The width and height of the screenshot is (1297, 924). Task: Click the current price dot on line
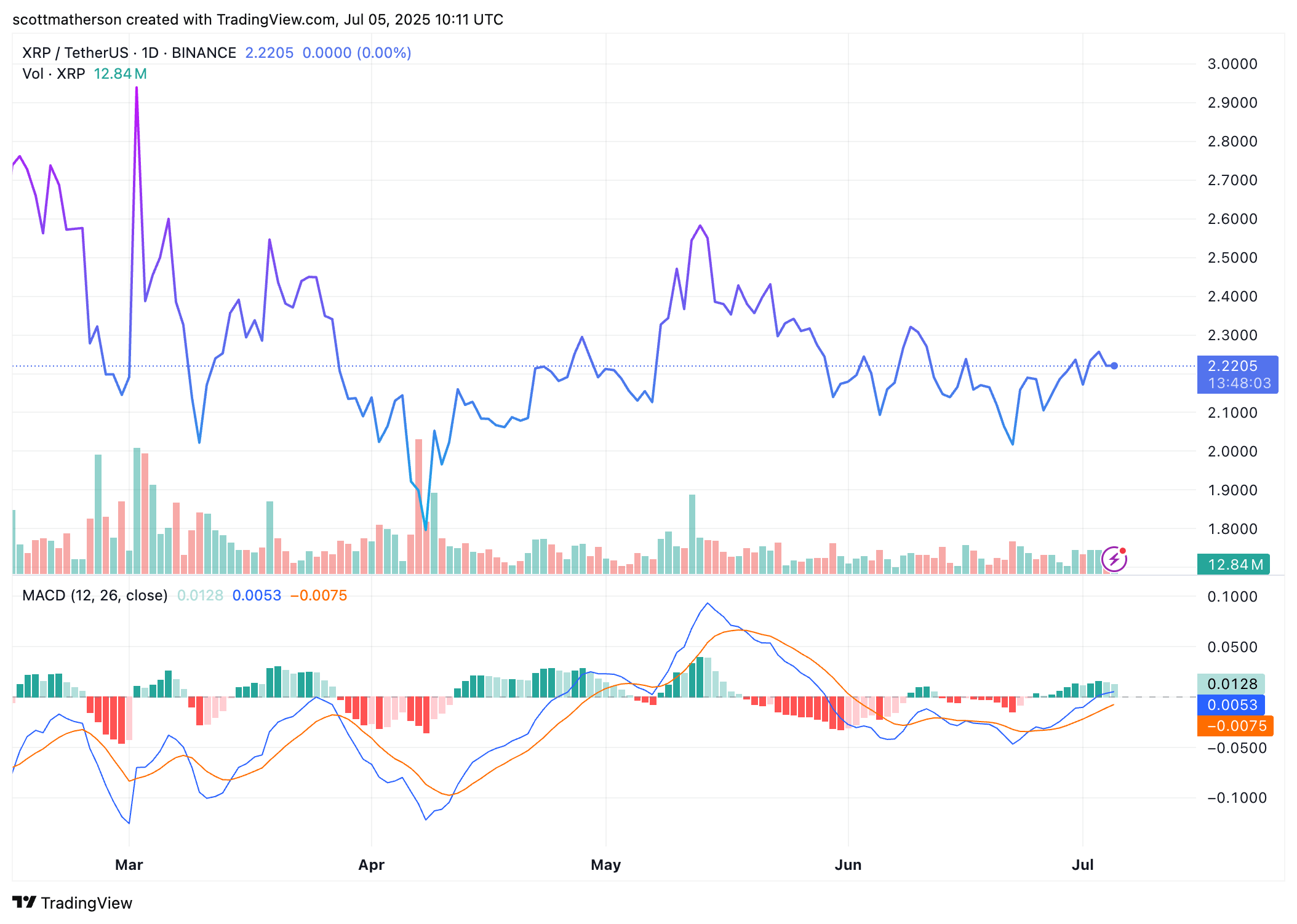(1114, 366)
